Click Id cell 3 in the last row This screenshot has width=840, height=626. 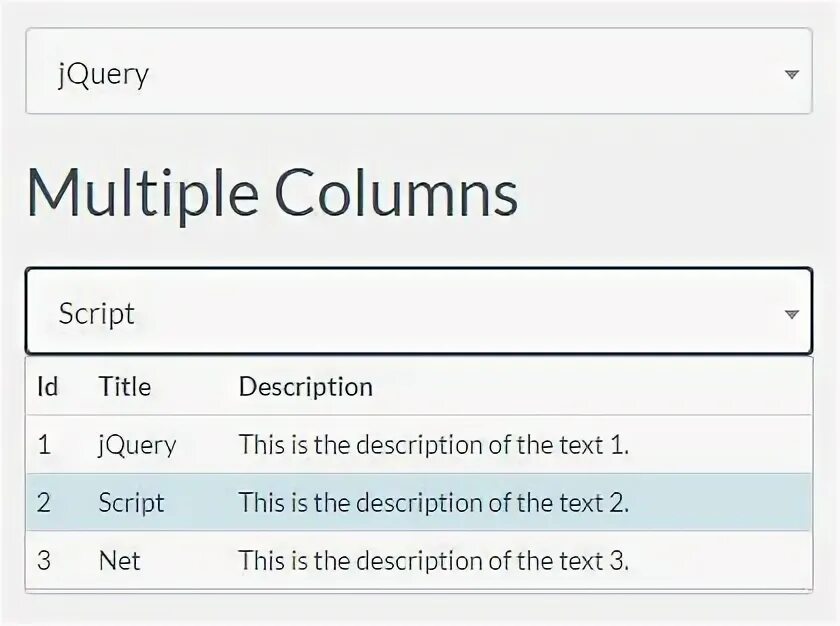tap(44, 561)
